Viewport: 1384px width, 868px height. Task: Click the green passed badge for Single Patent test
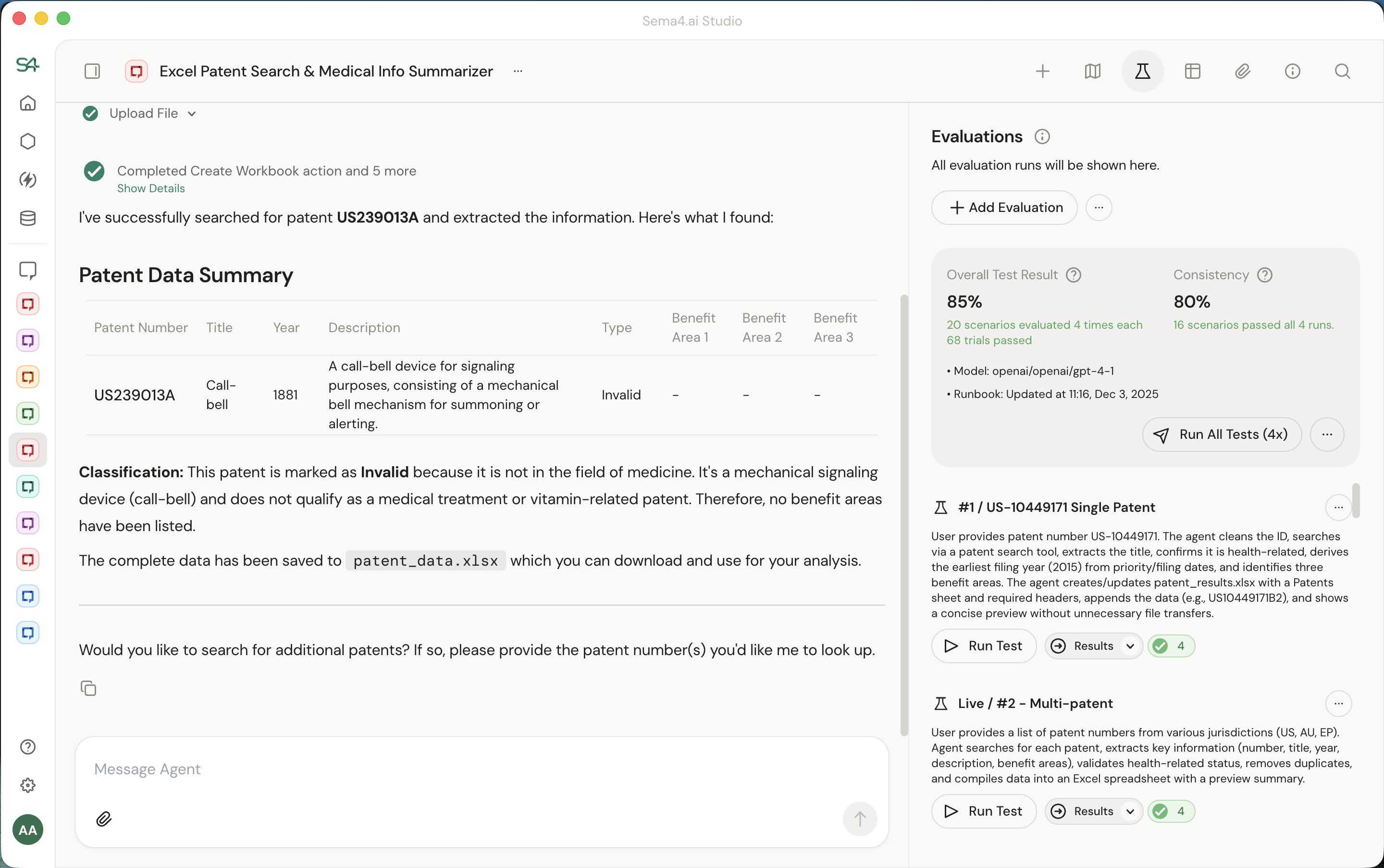coord(1171,646)
